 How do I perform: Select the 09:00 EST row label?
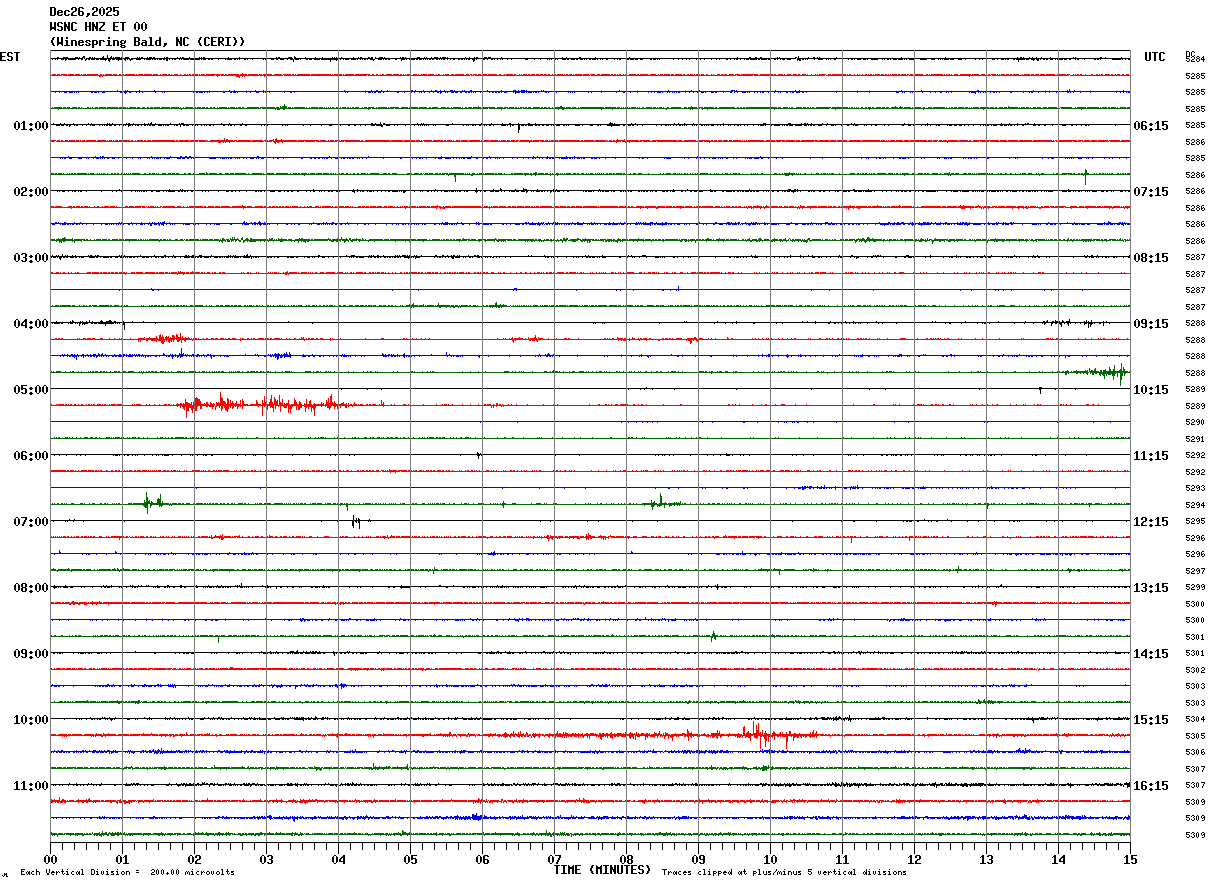coord(31,654)
